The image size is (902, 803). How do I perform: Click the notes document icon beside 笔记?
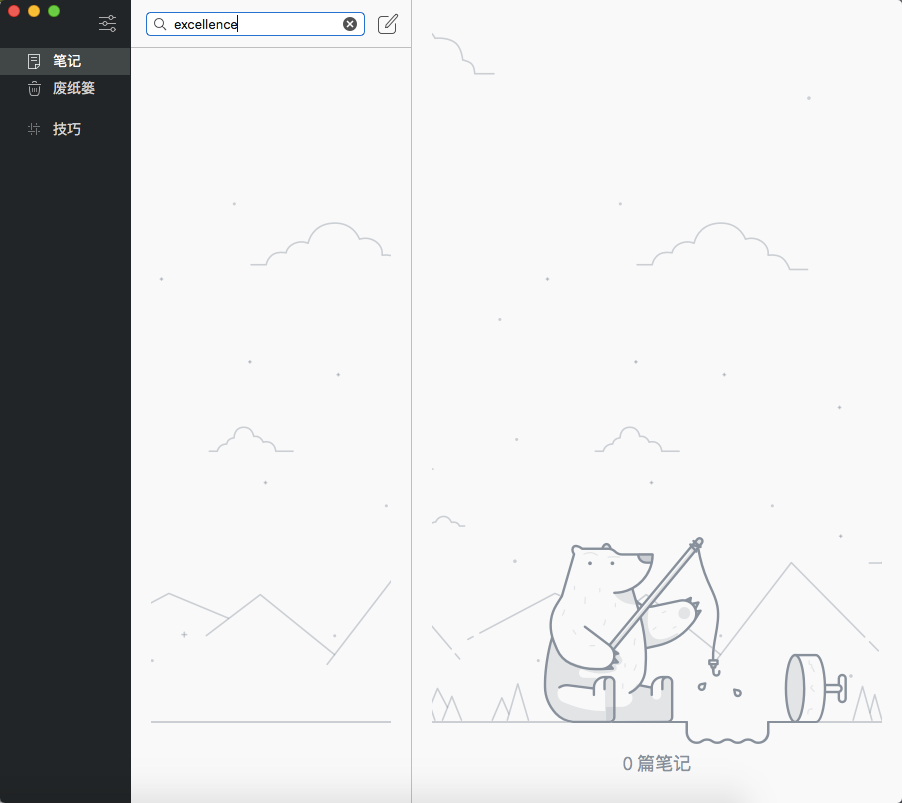tap(34, 61)
